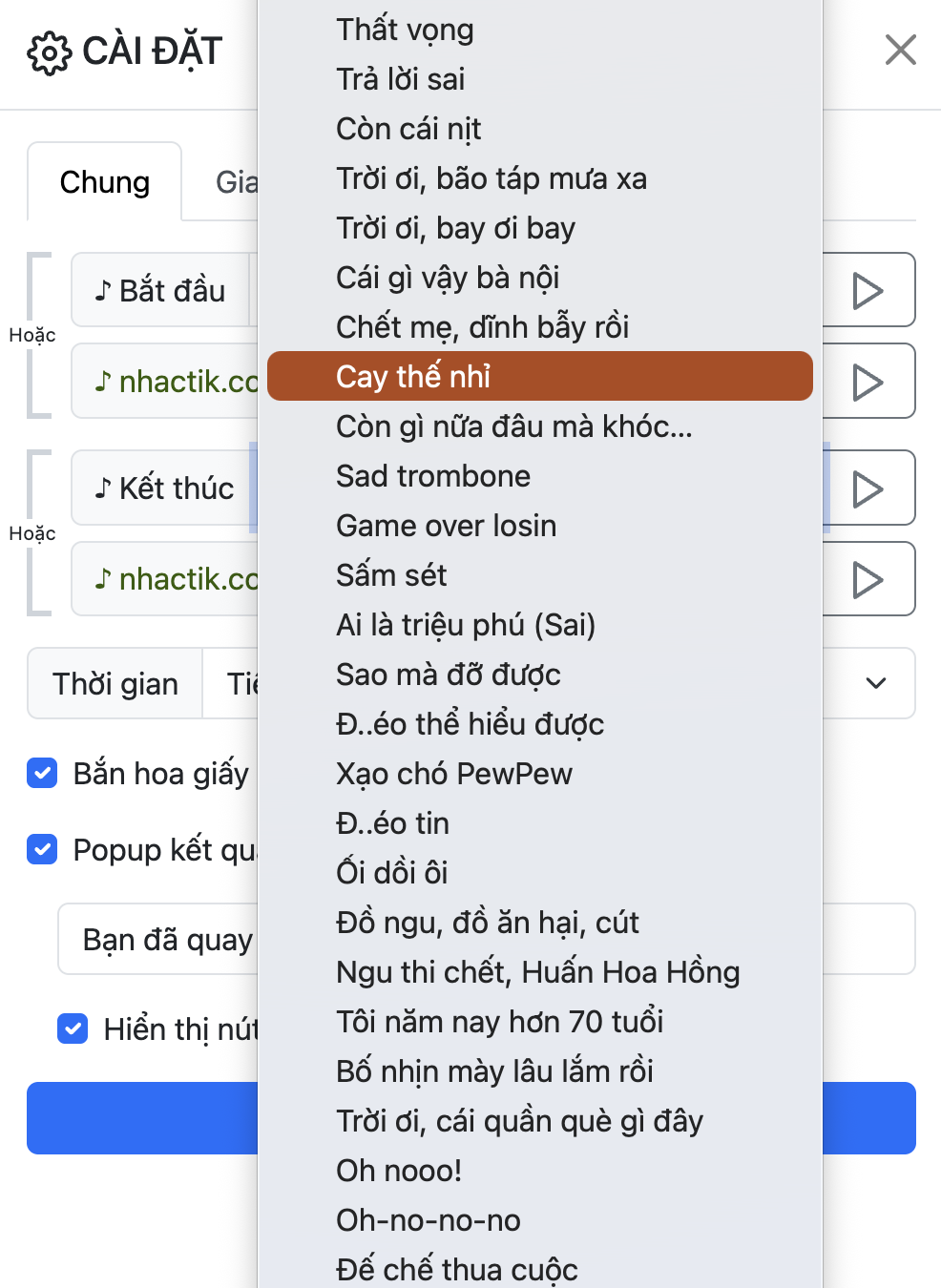Play the Kết thúc sound preview
The width and height of the screenshot is (941, 1288).
(x=867, y=488)
